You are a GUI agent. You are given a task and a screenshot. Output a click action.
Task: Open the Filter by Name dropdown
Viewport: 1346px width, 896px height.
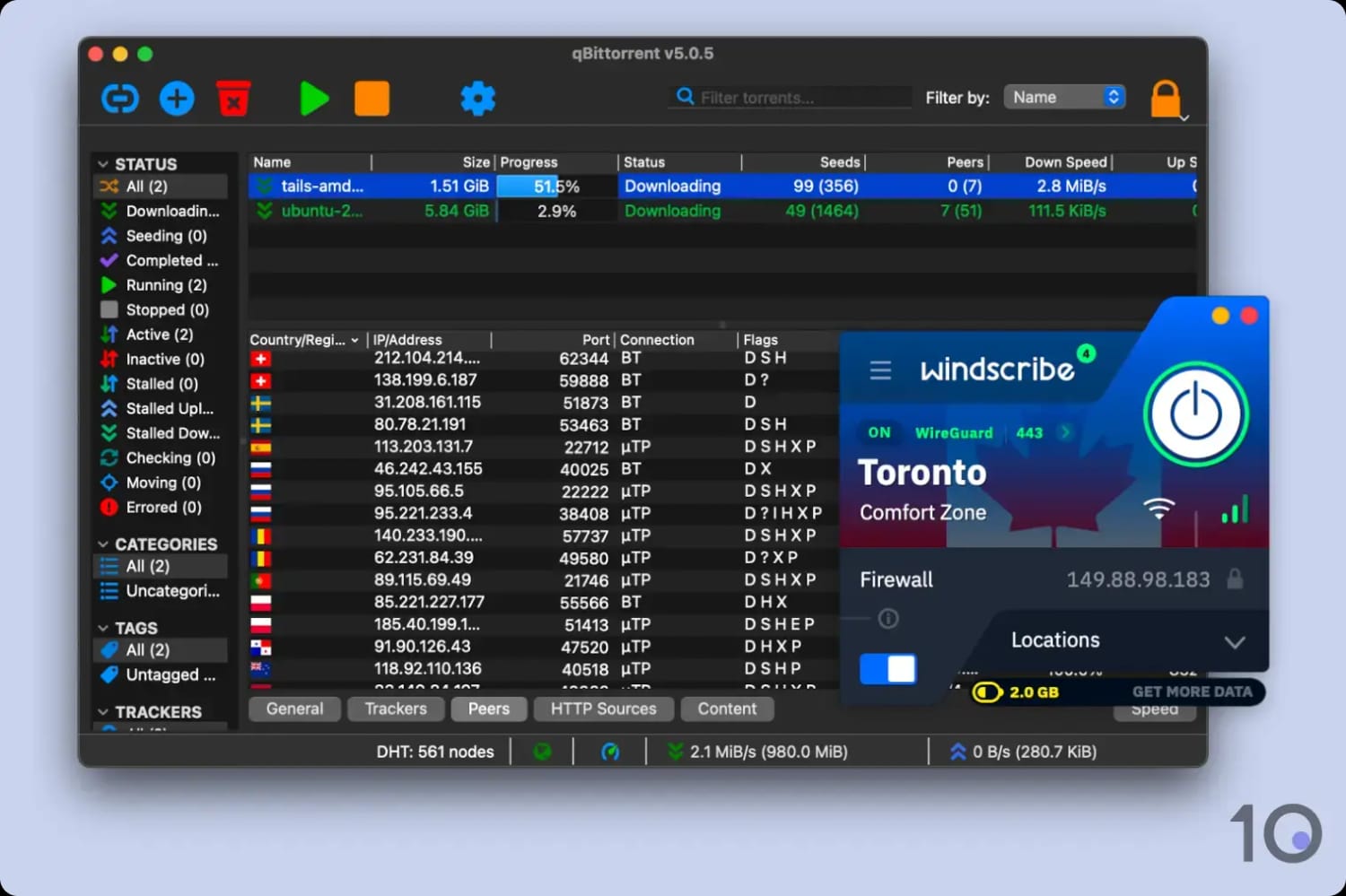pyautogui.click(x=1064, y=97)
